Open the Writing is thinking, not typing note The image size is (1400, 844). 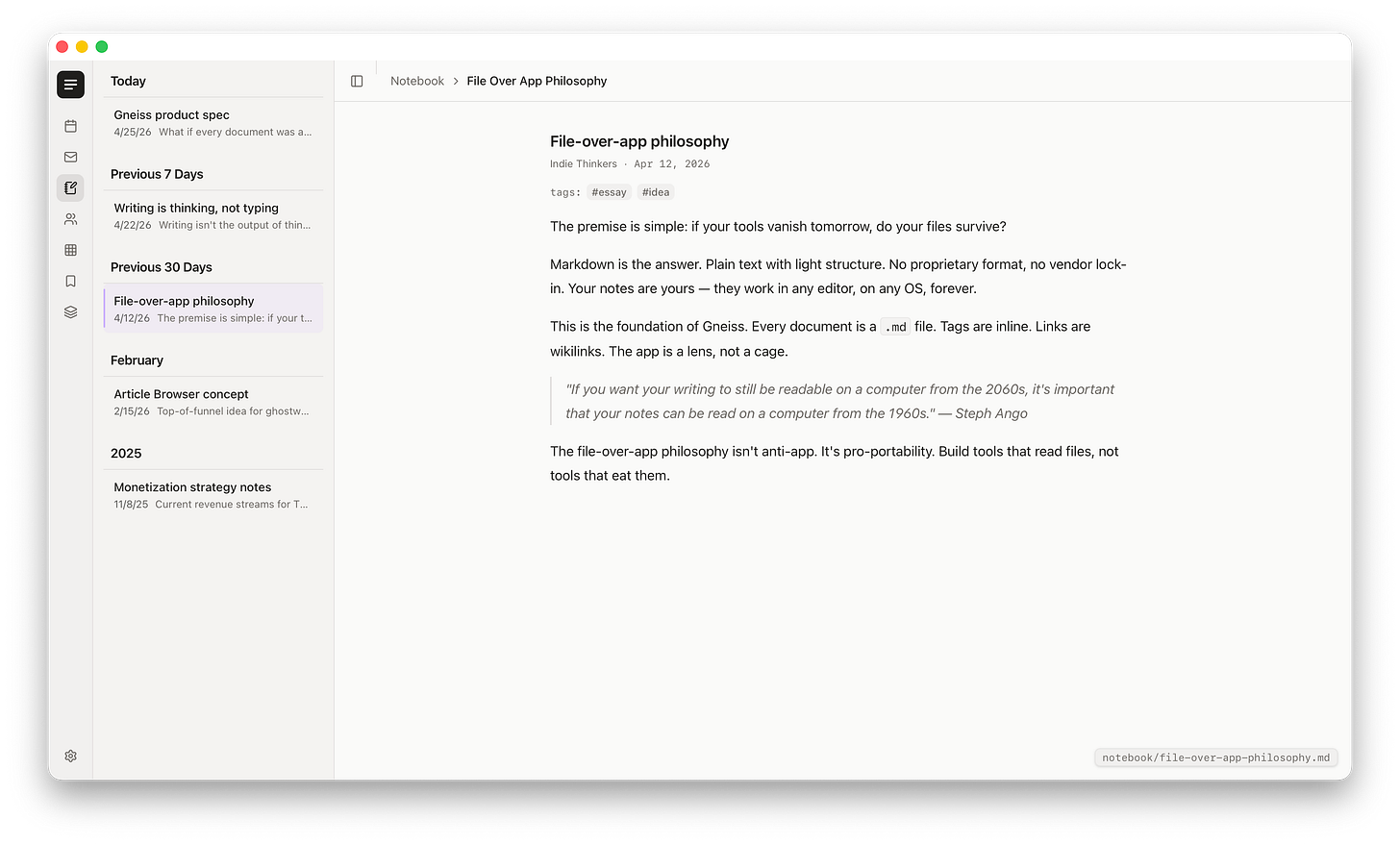tap(213, 216)
